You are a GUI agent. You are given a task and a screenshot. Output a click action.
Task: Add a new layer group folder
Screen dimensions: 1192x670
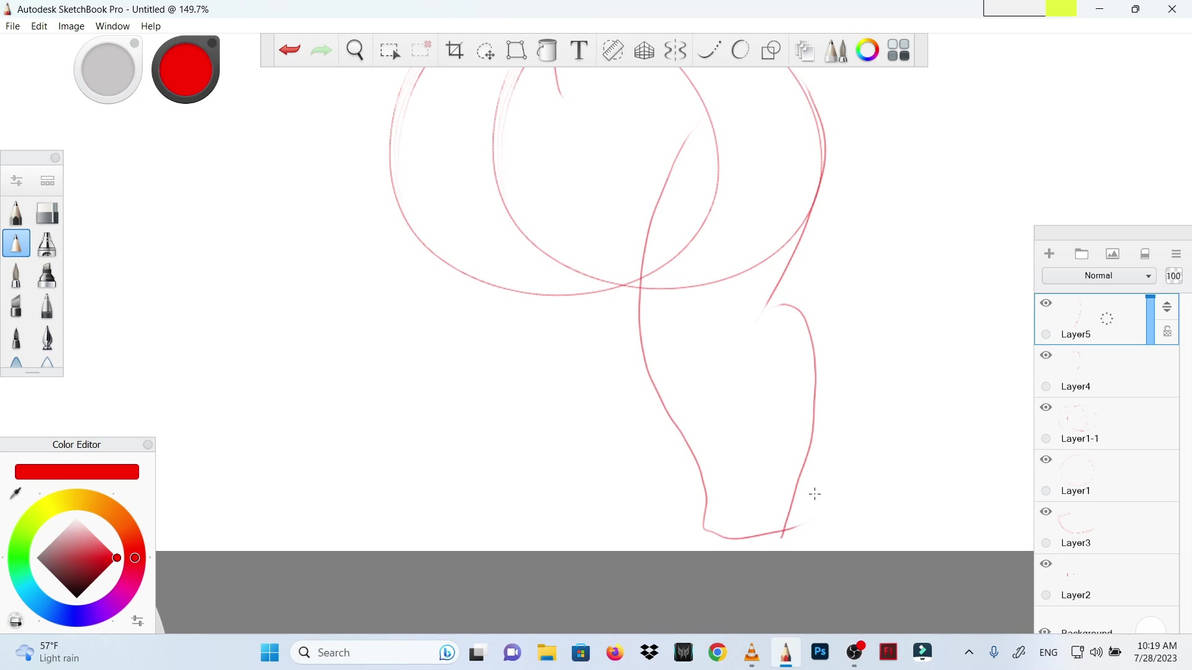[1081, 253]
